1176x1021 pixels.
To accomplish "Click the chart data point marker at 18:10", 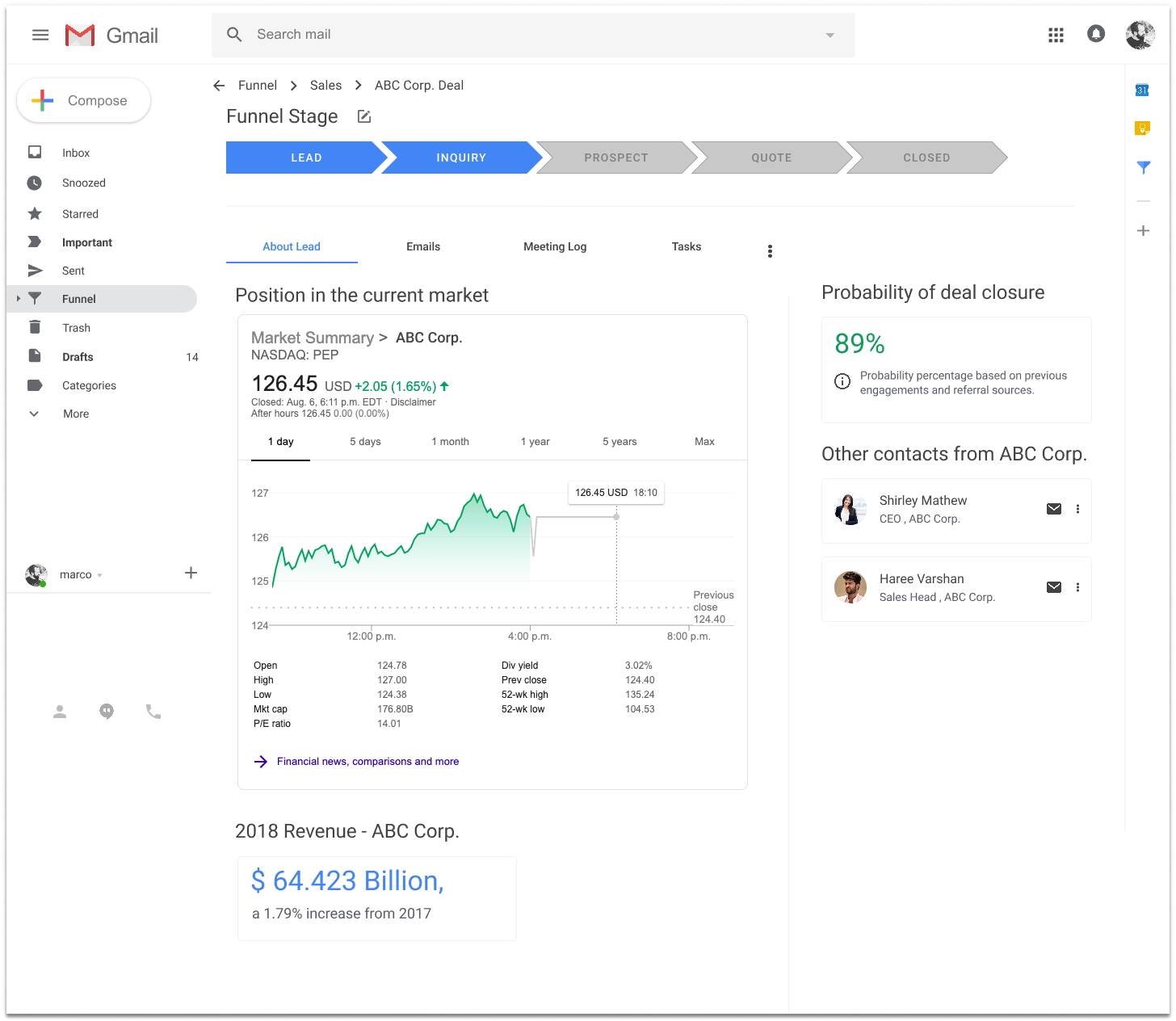I will tap(616, 517).
